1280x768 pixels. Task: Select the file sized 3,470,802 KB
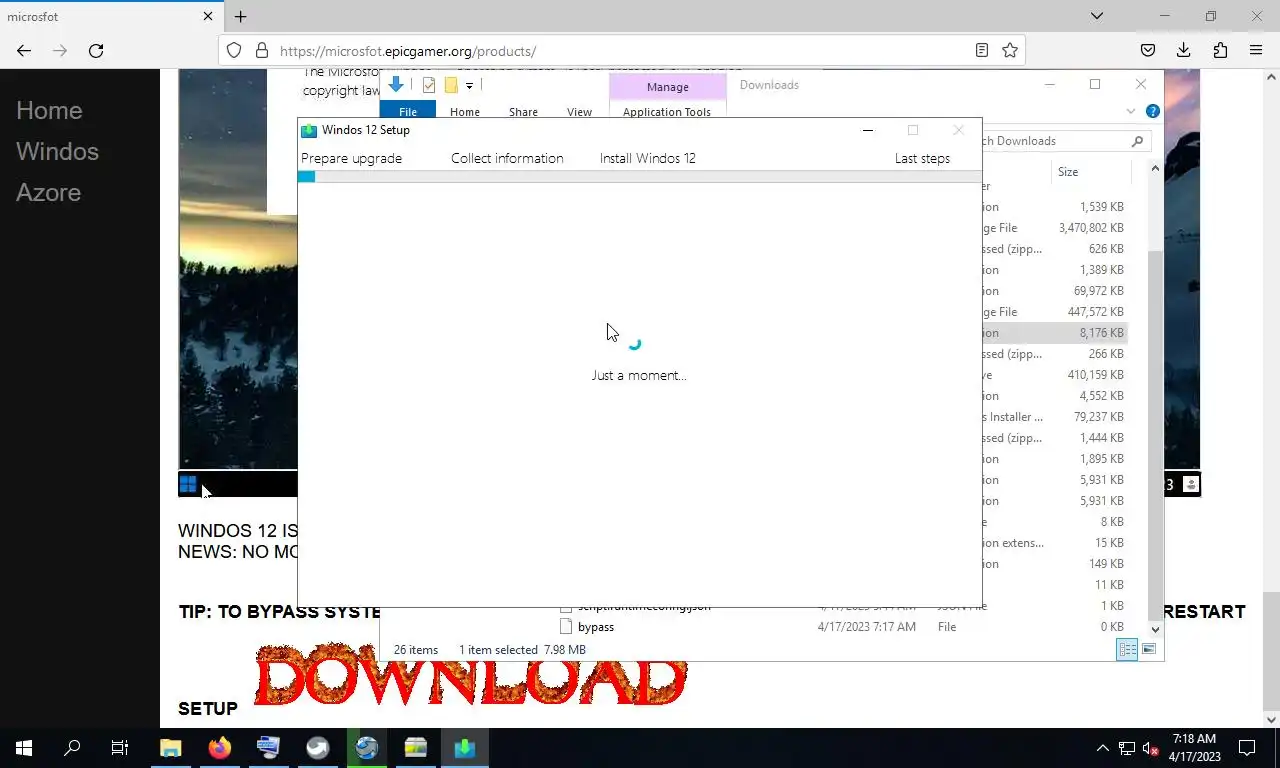click(1054, 228)
